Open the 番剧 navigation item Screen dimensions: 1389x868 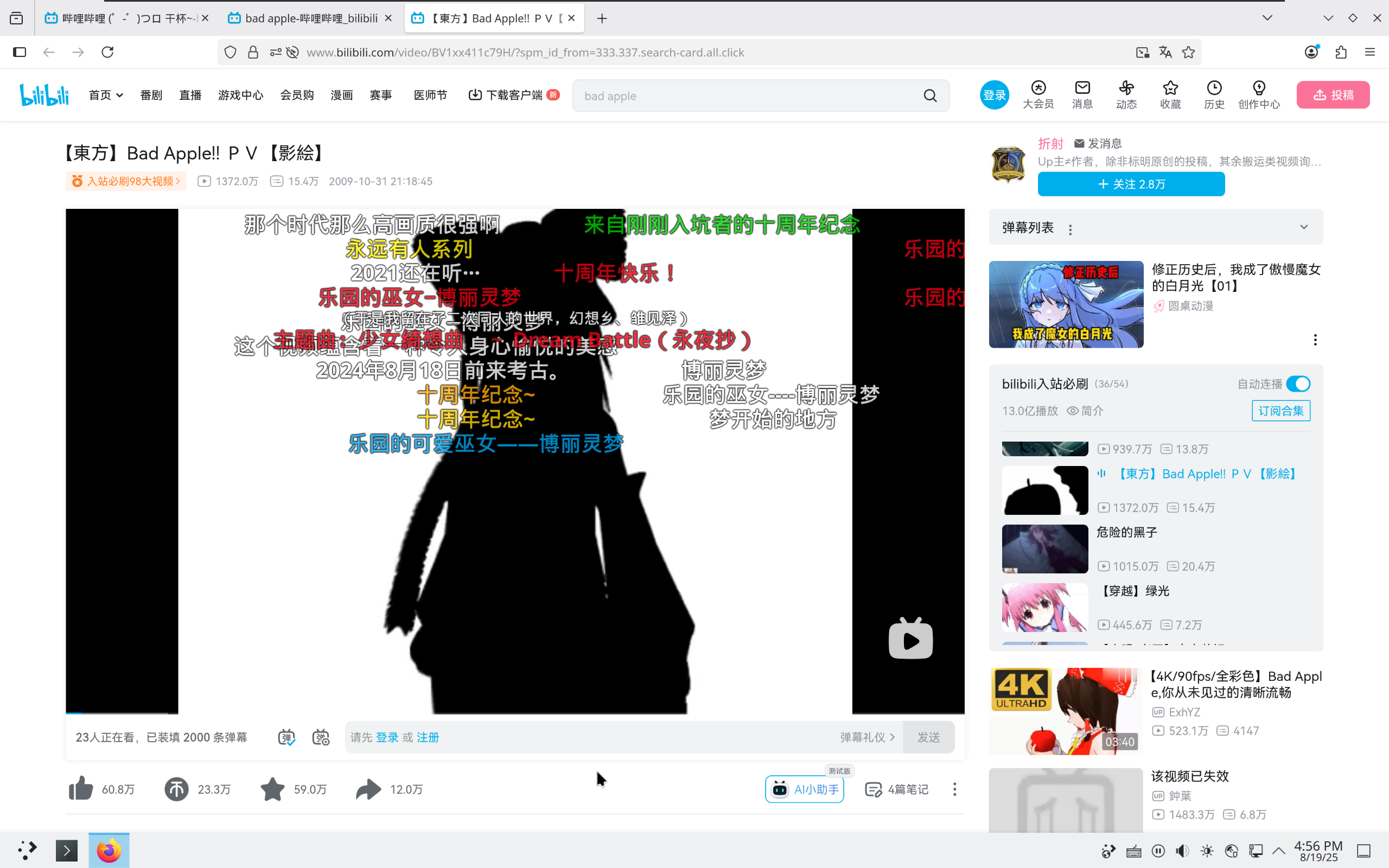tap(151, 95)
